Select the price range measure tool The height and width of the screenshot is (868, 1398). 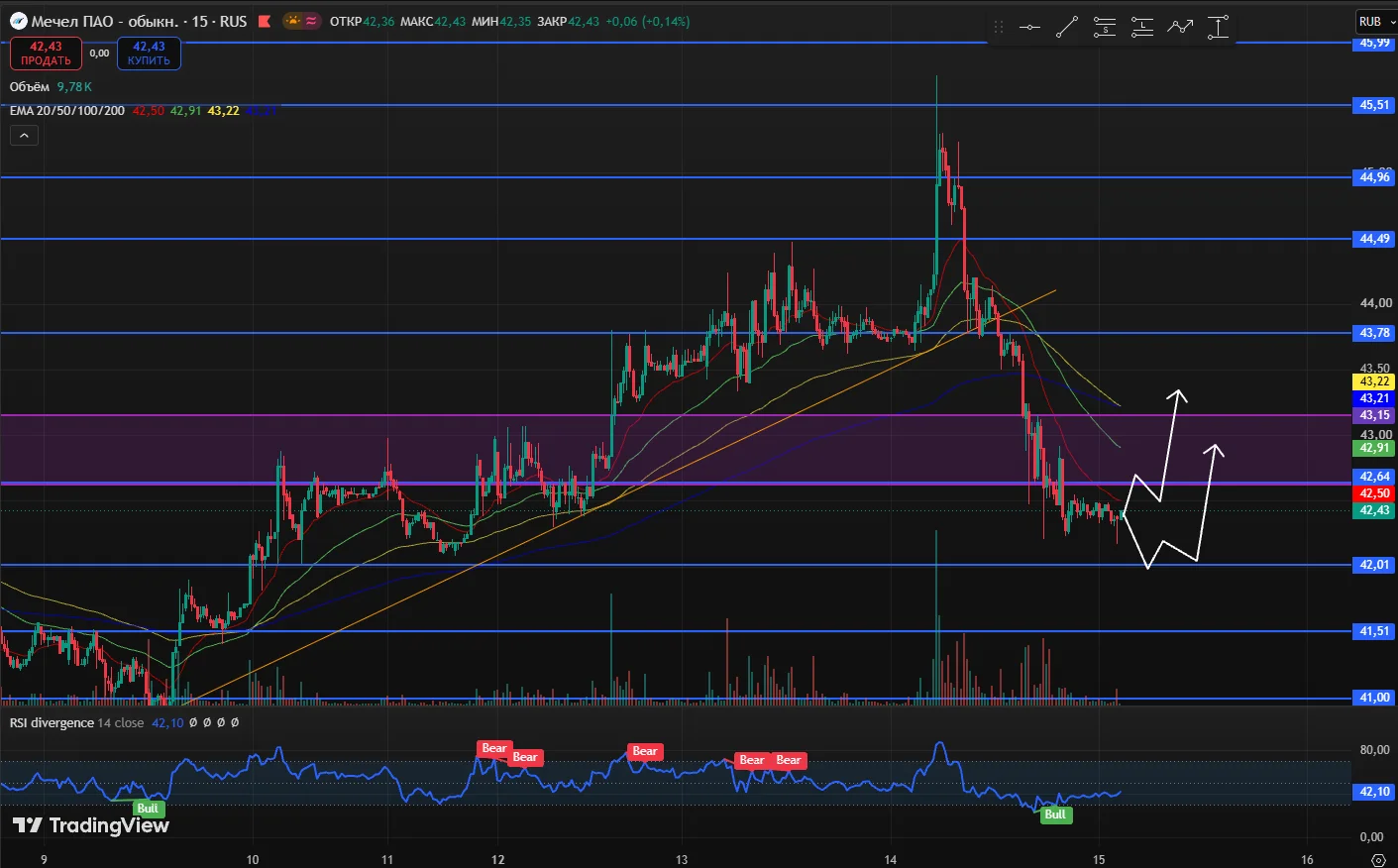coord(1218,28)
